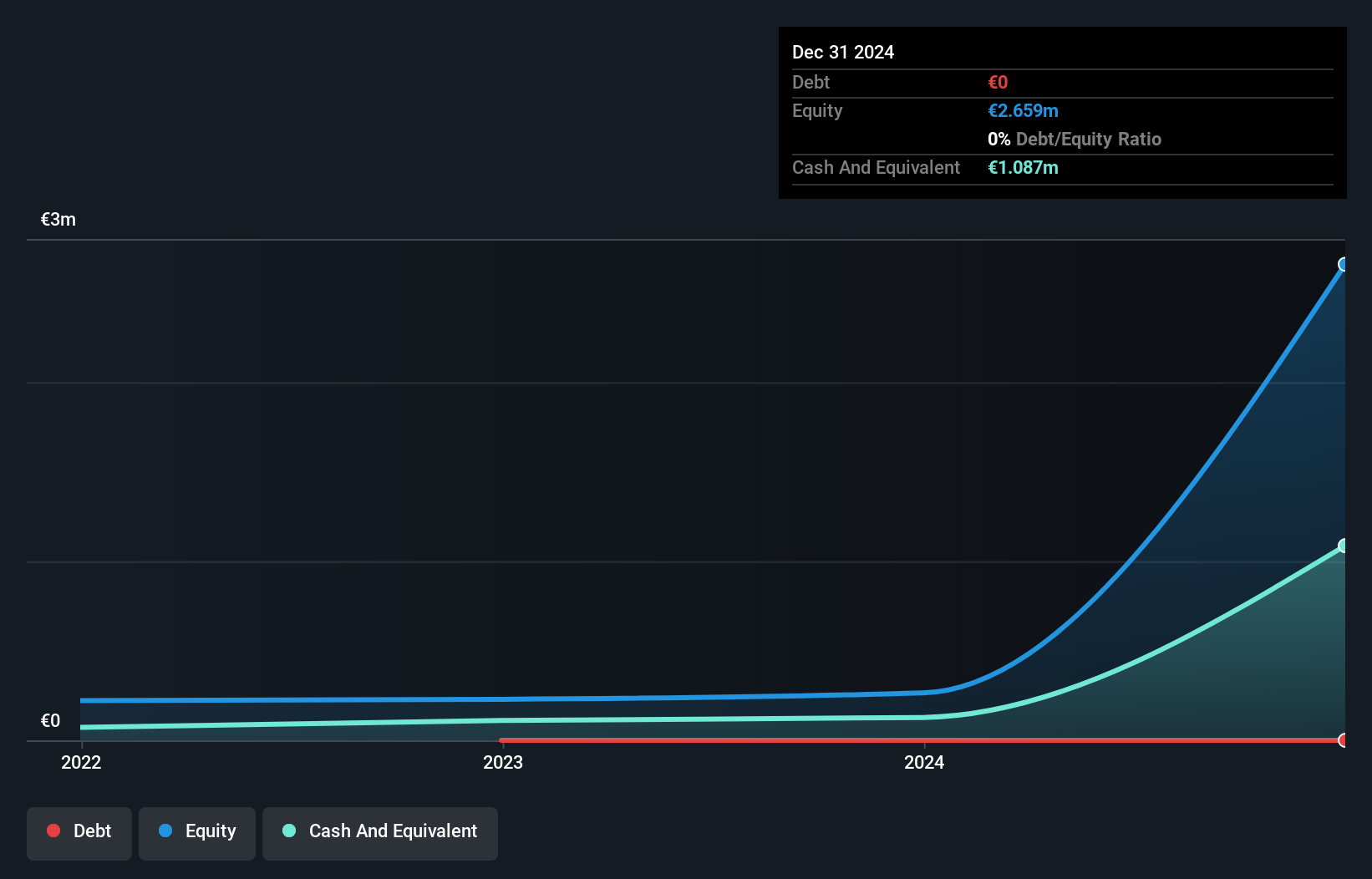Click the blue Equity legend dot
The width and height of the screenshot is (1372, 879).
click(166, 831)
